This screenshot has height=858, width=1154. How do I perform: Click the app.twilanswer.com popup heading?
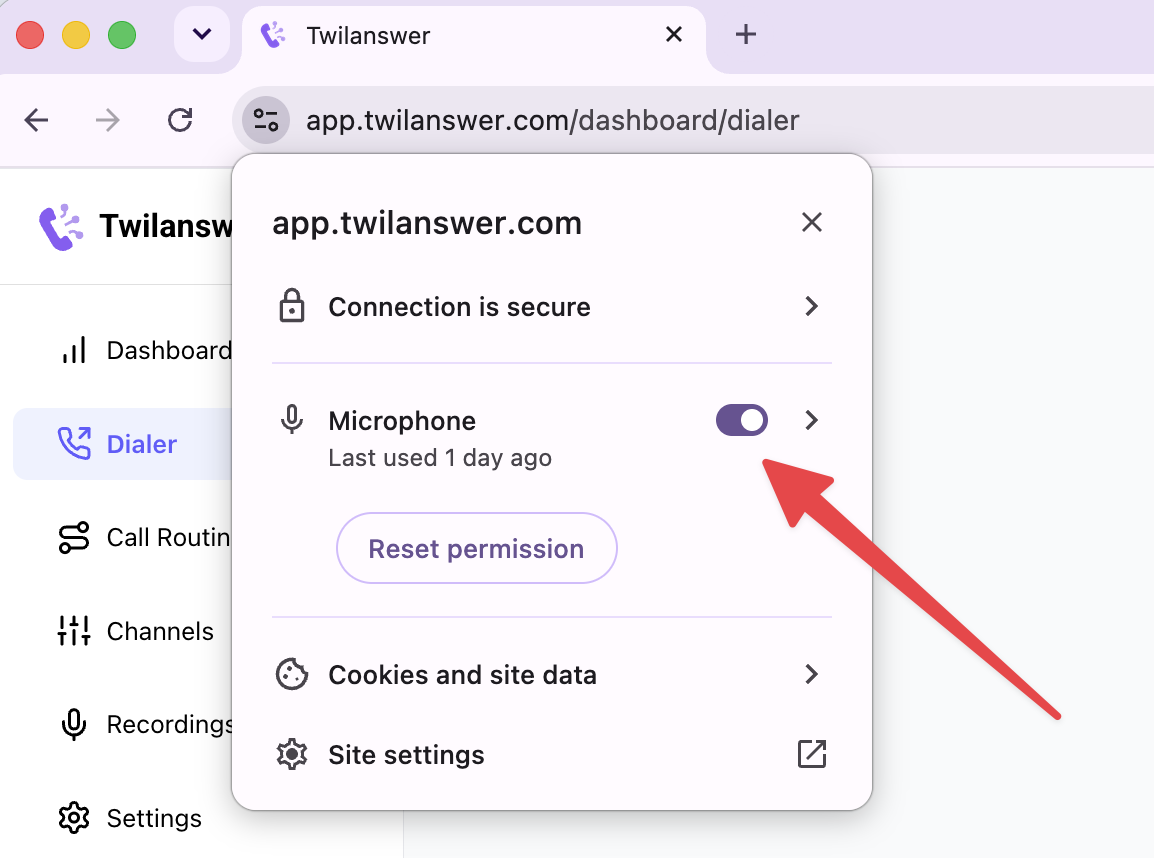pos(427,223)
